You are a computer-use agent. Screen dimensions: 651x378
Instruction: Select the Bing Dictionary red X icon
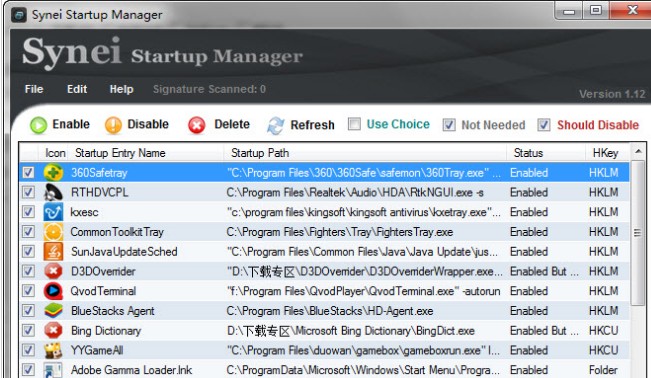pos(53,331)
